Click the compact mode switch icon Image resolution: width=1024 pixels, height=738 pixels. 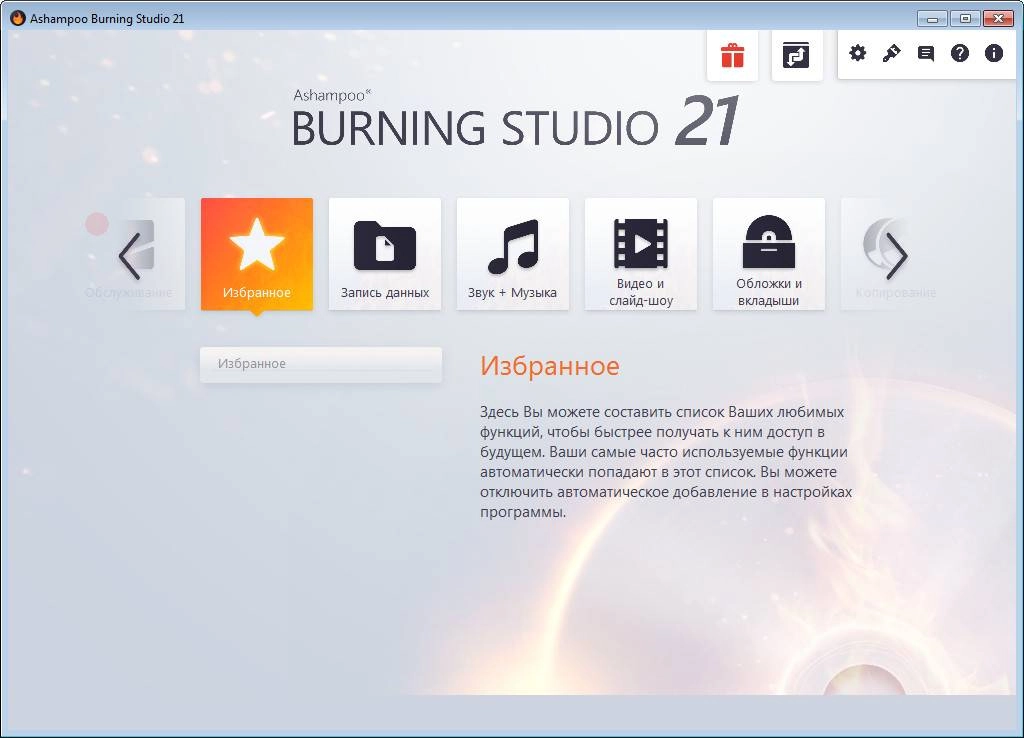tap(796, 56)
